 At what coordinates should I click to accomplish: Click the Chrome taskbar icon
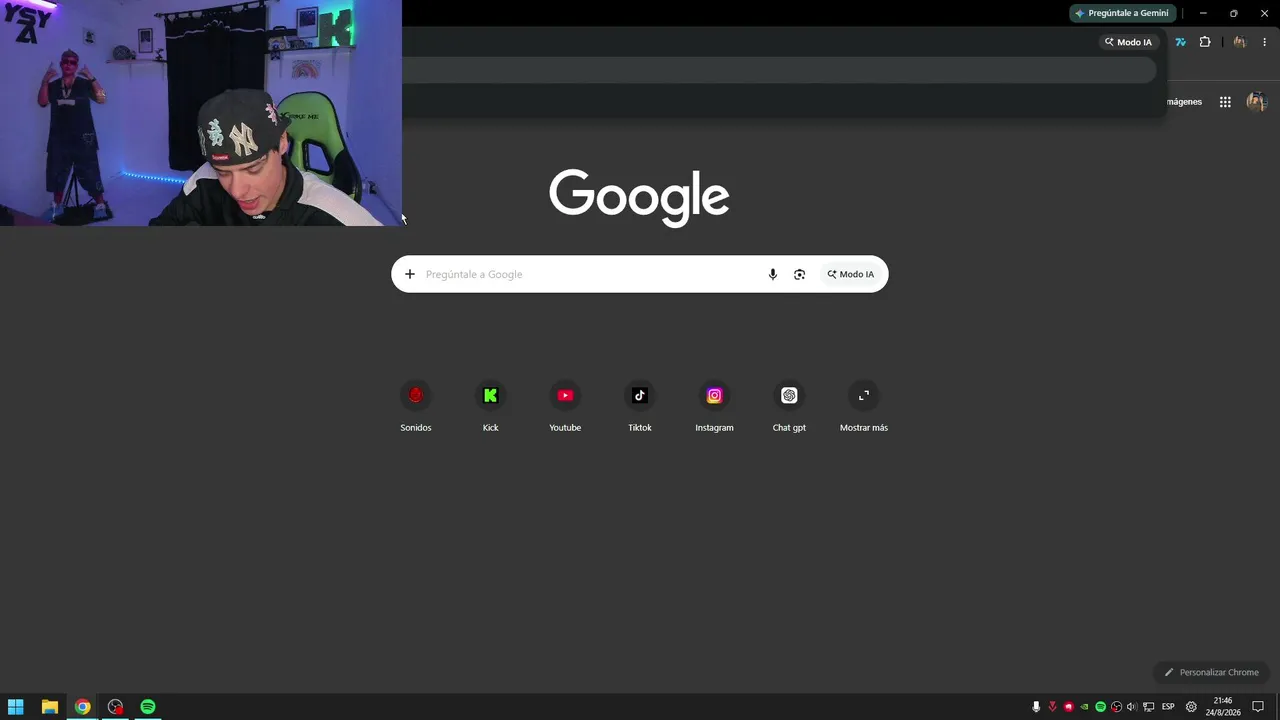click(x=82, y=707)
